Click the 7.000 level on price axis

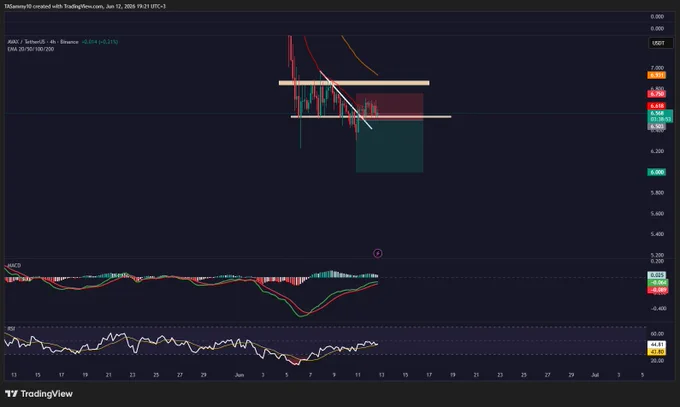657,68
